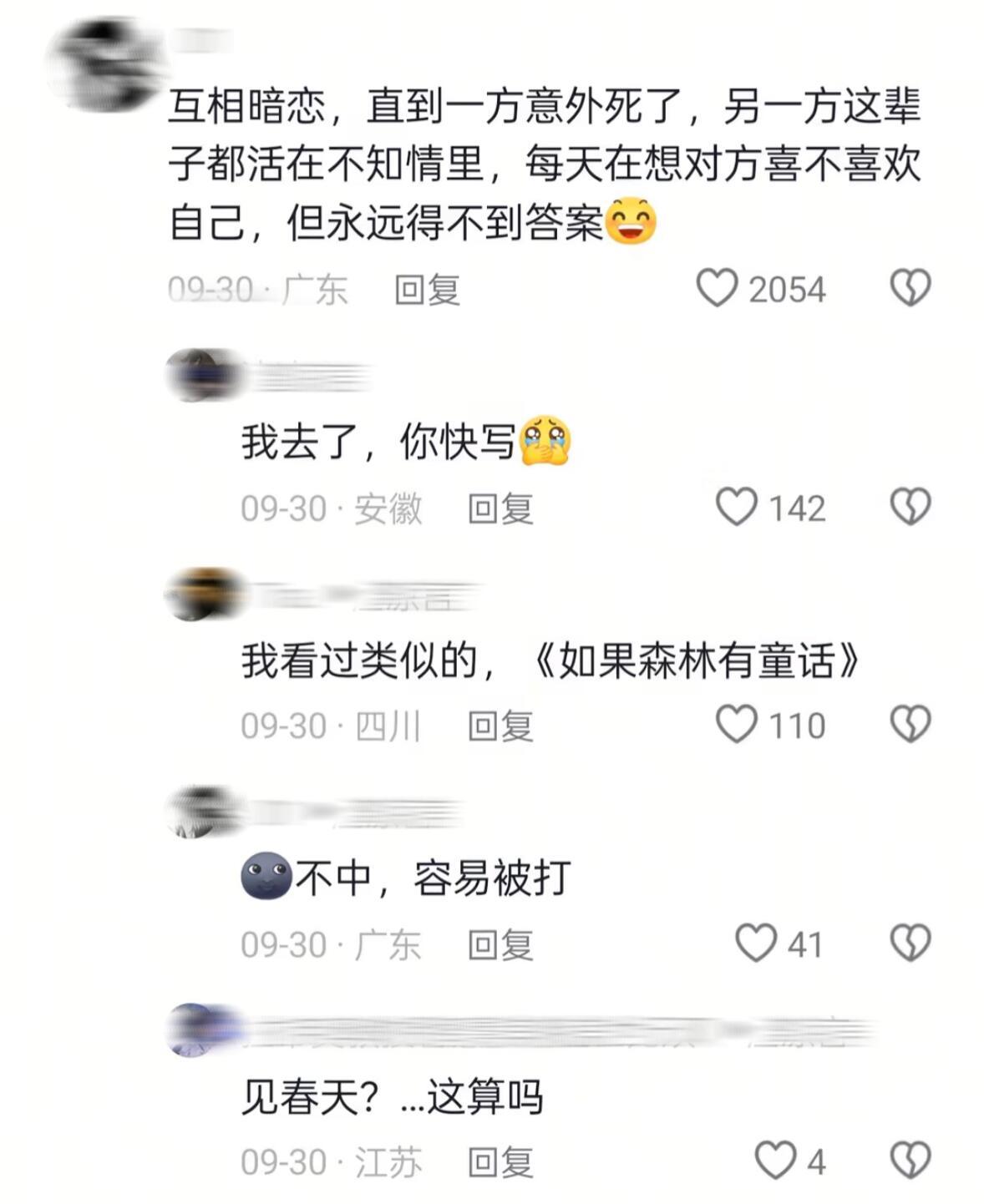This screenshot has width=984, height=1204.
Task: Like the 安徽 reply with 142 likes
Action: 736,507
